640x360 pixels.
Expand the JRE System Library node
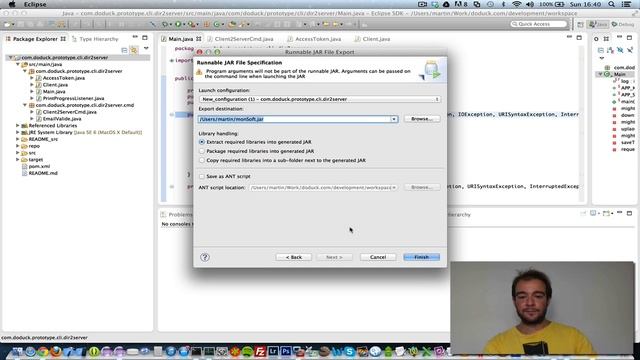18,132
